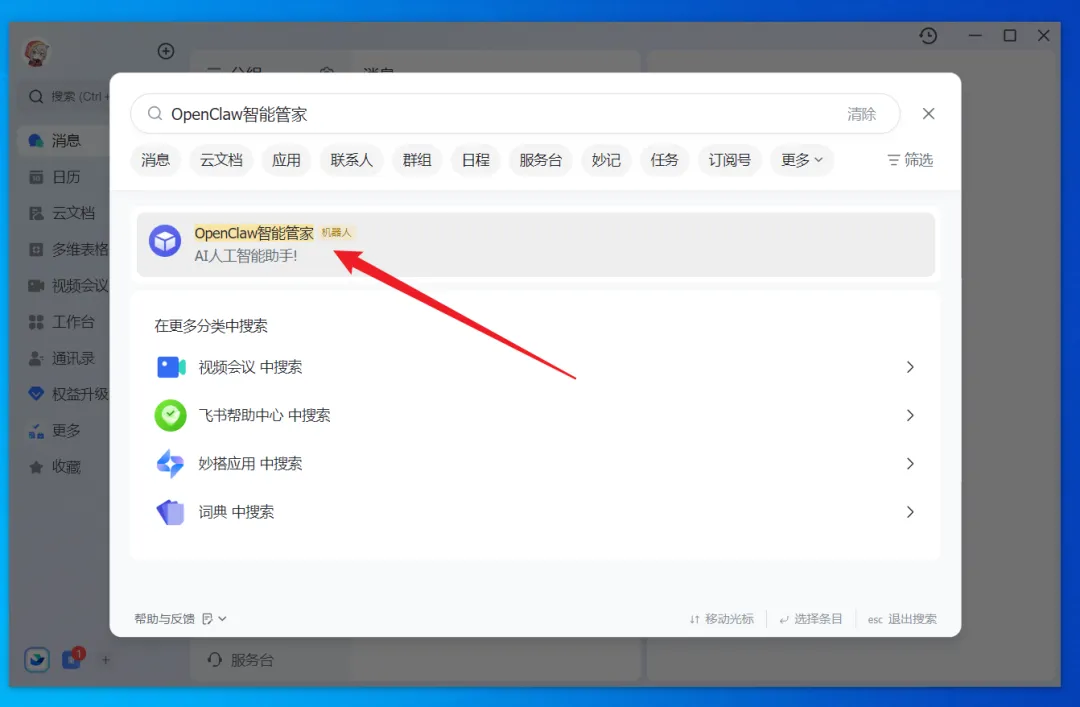Open the OpenClaw智能管家 robot search result
This screenshot has height=707, width=1080.
click(535, 245)
